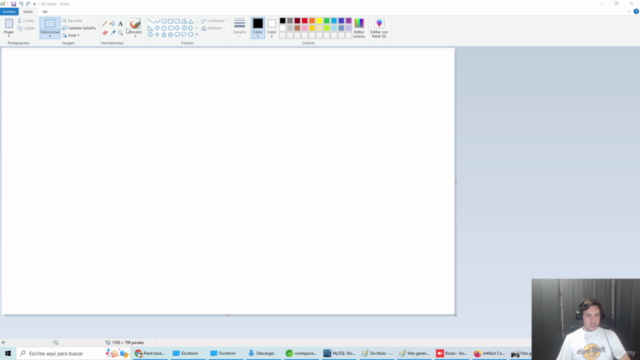Switch to the workspace app on taskbar

click(301, 353)
